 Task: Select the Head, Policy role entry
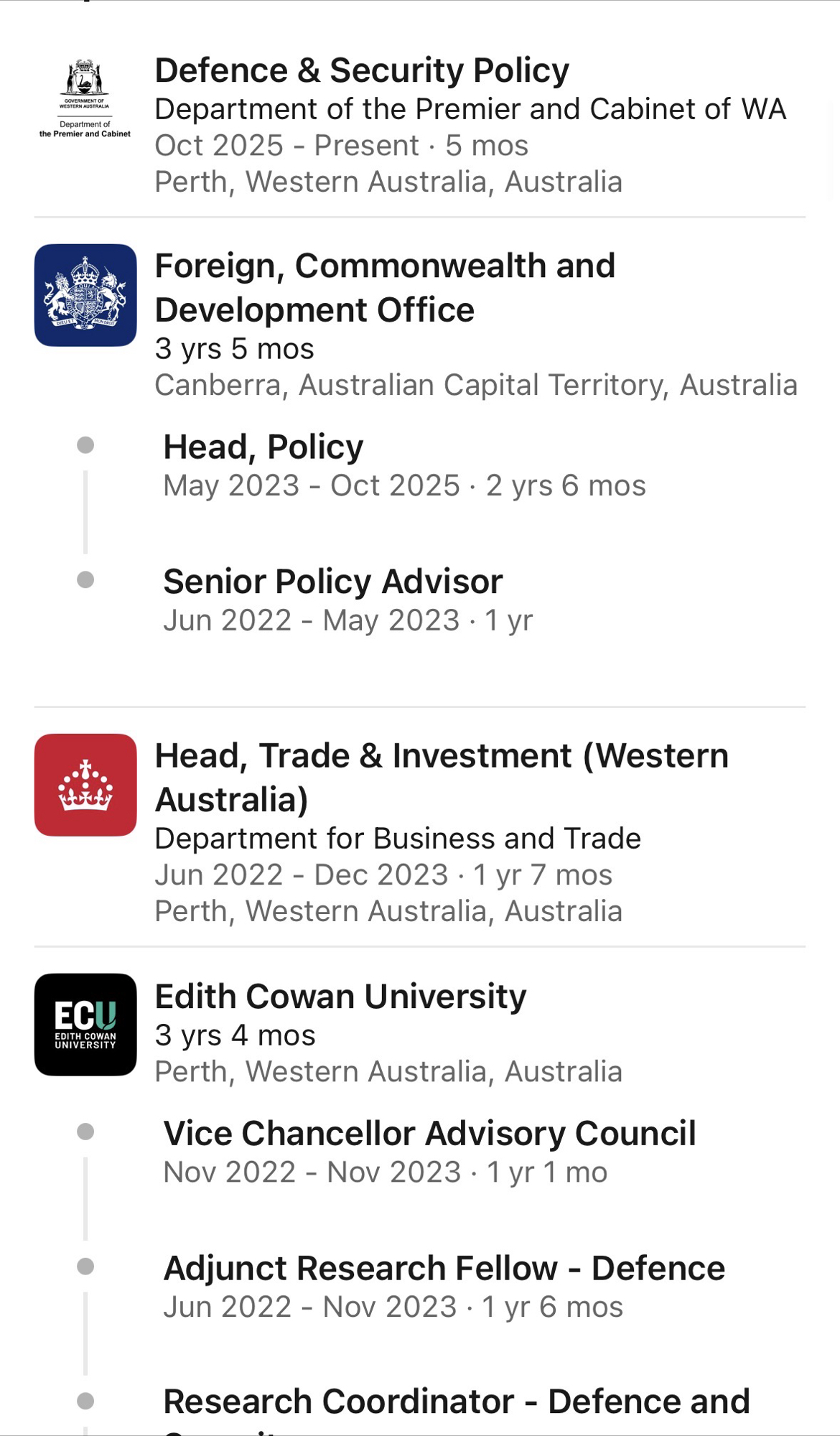click(263, 447)
